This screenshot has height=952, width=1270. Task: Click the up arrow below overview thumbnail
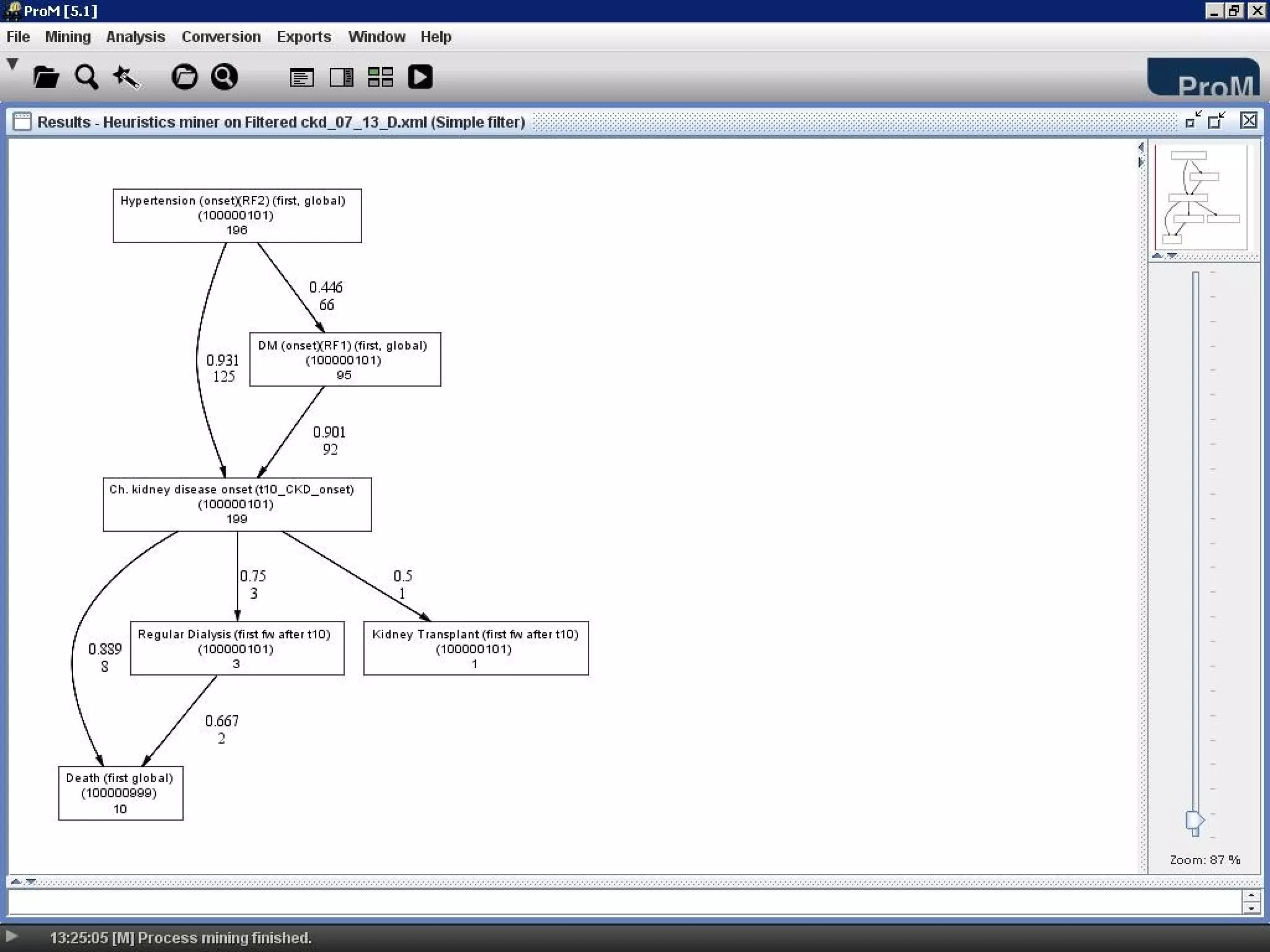1157,255
